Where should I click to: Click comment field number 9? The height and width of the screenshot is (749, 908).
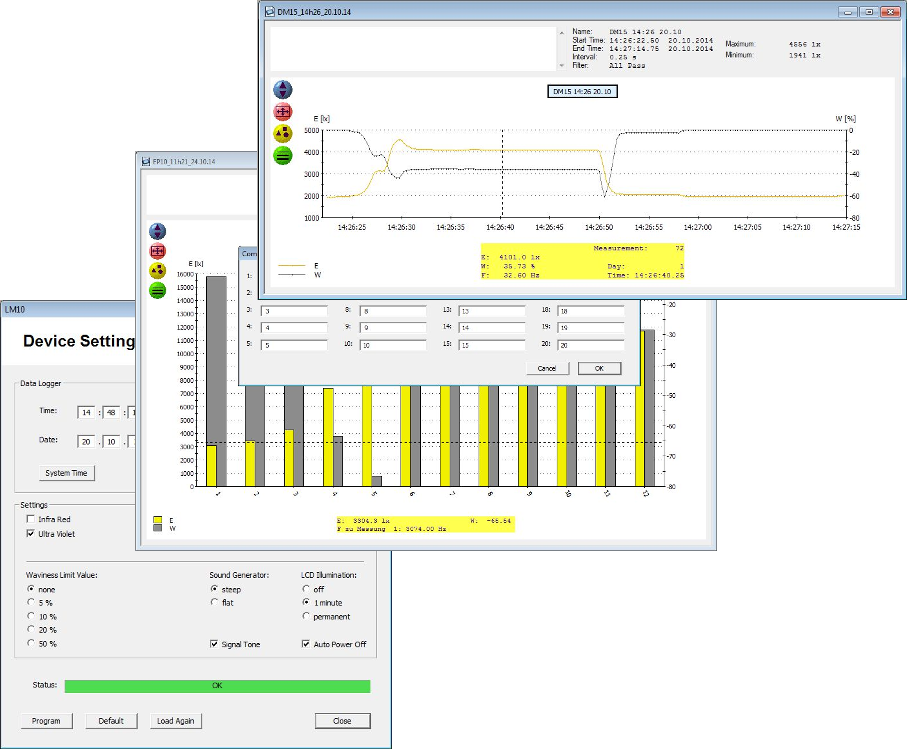tap(393, 328)
